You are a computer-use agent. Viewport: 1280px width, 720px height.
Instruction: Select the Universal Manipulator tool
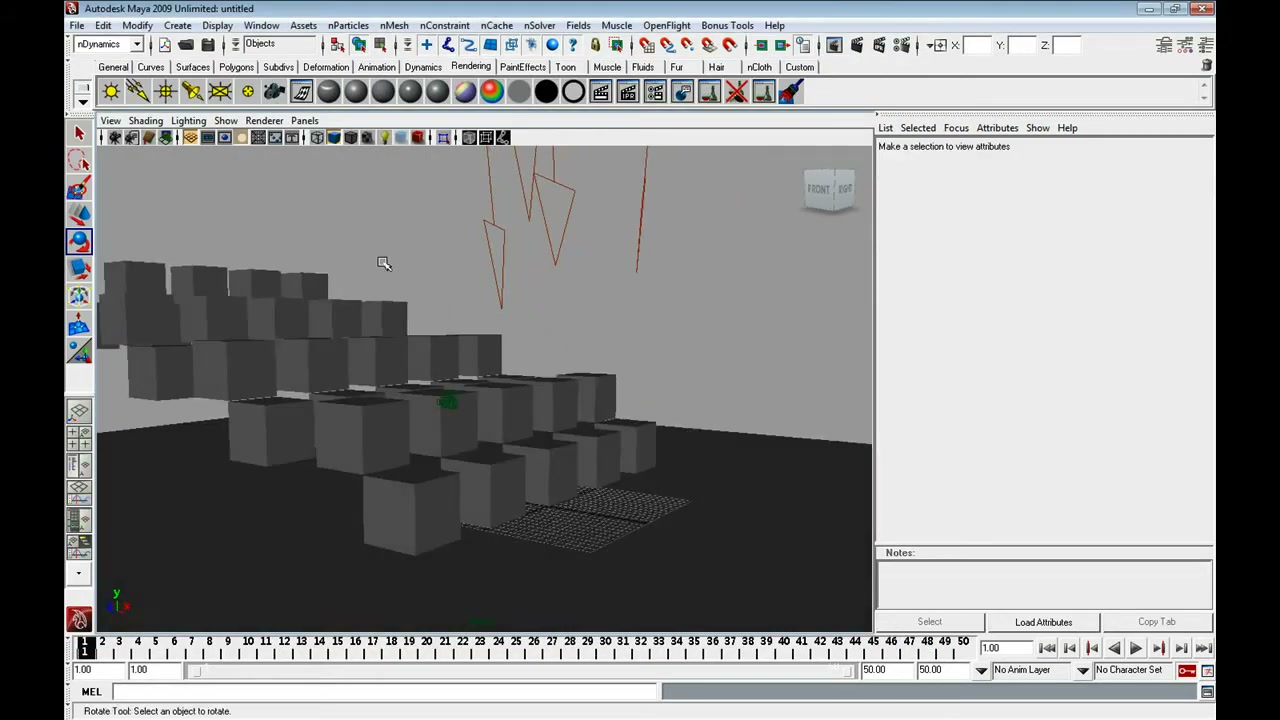[79, 295]
